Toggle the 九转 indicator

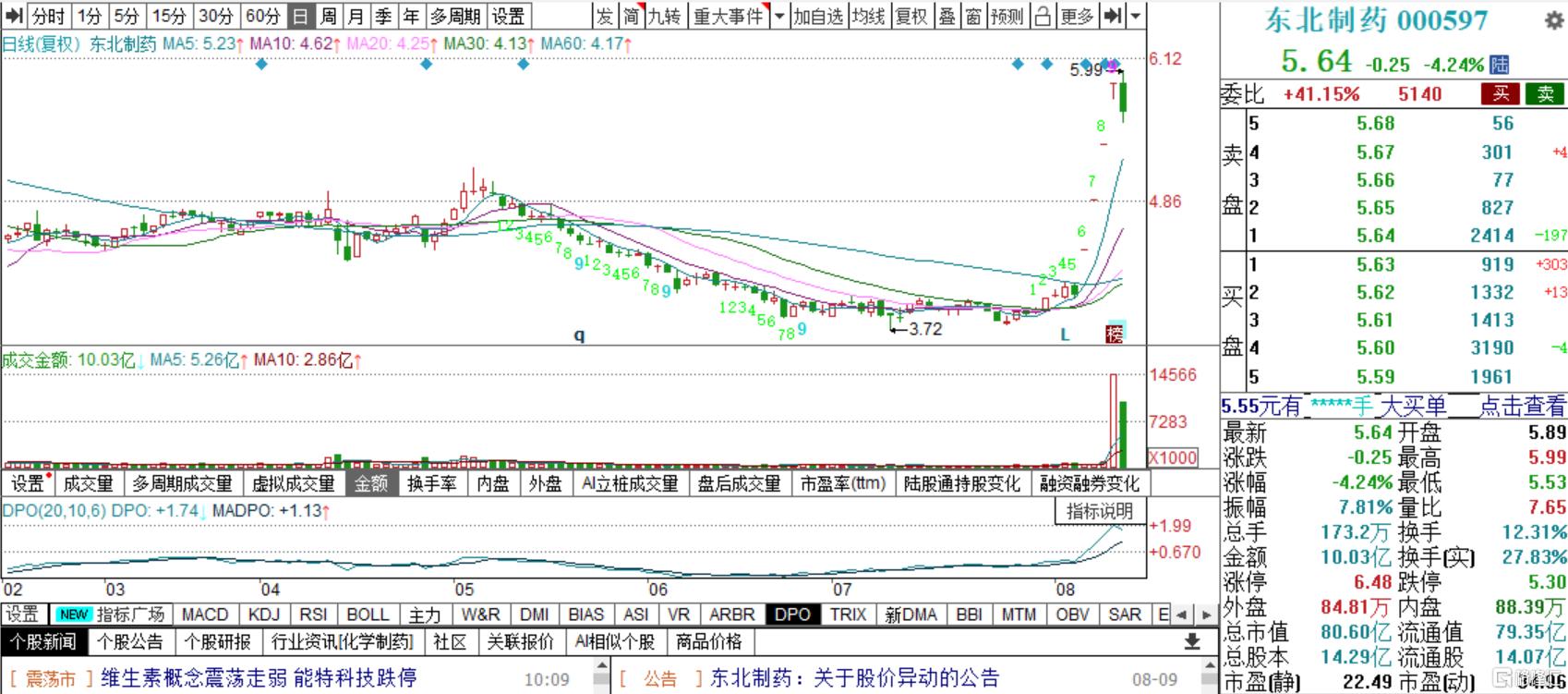pos(663,16)
